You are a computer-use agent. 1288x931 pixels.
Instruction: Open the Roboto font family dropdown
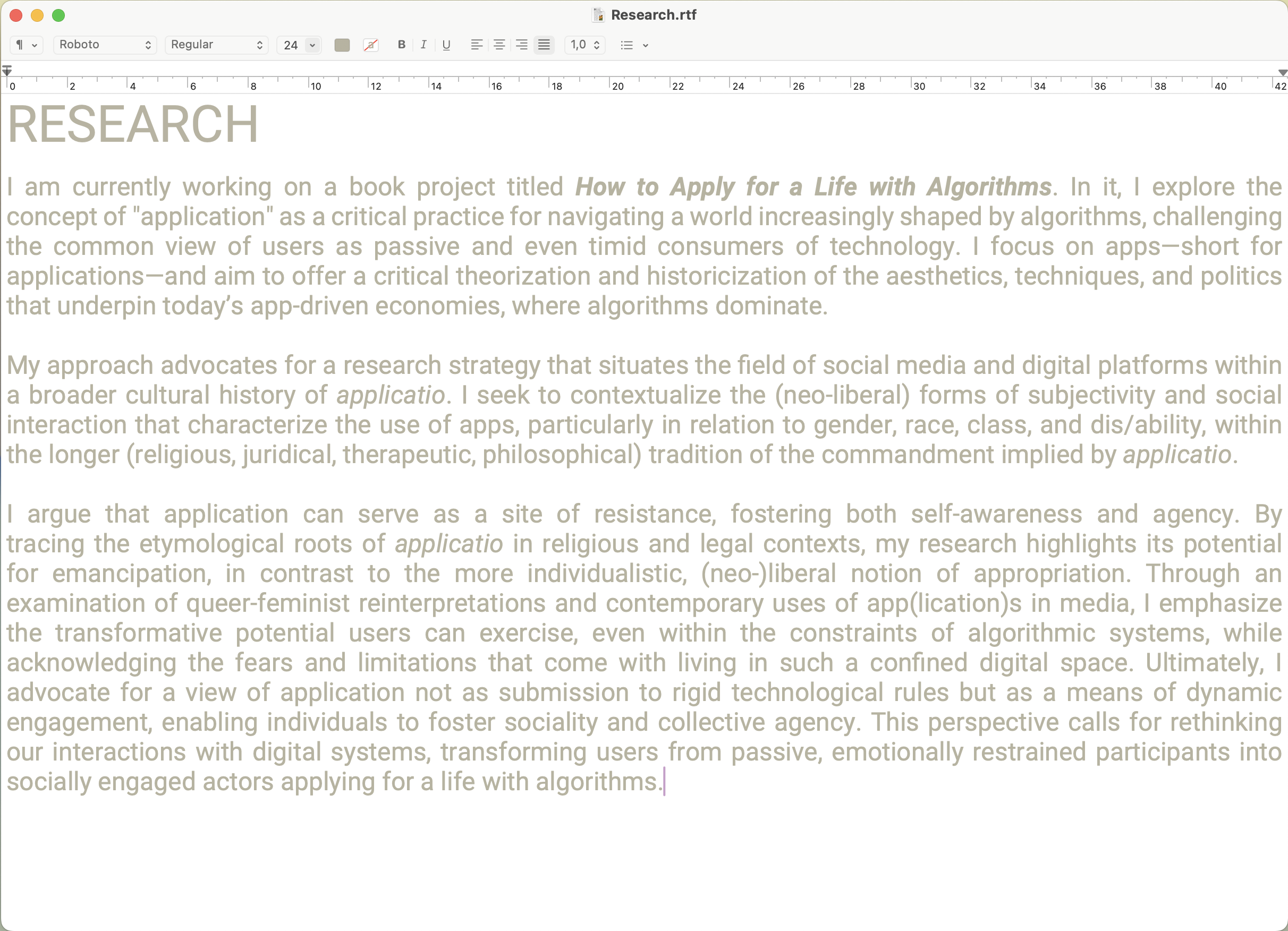105,45
